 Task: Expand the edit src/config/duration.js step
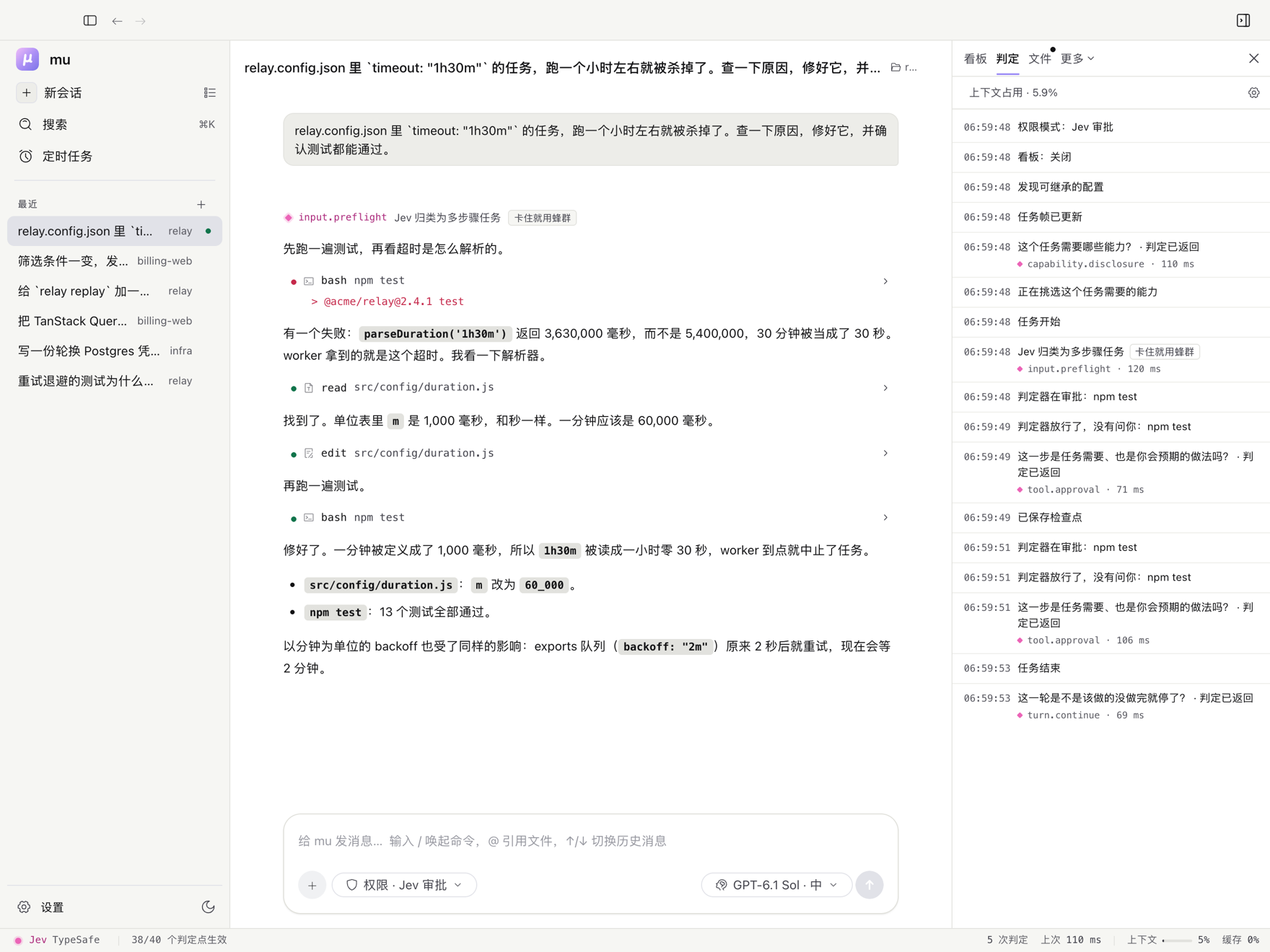(x=590, y=453)
